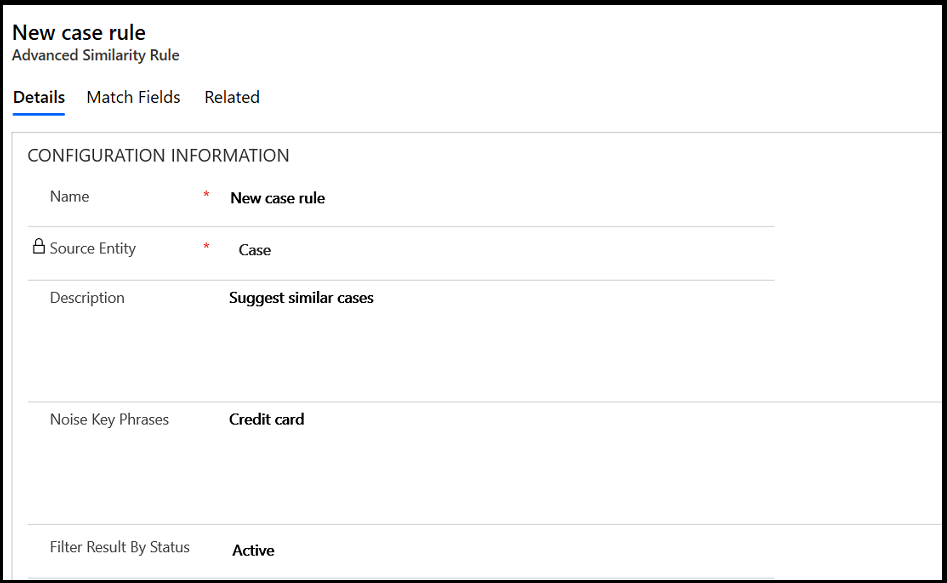Click the New case rule page title
Image resolution: width=947 pixels, height=583 pixels.
[x=79, y=33]
